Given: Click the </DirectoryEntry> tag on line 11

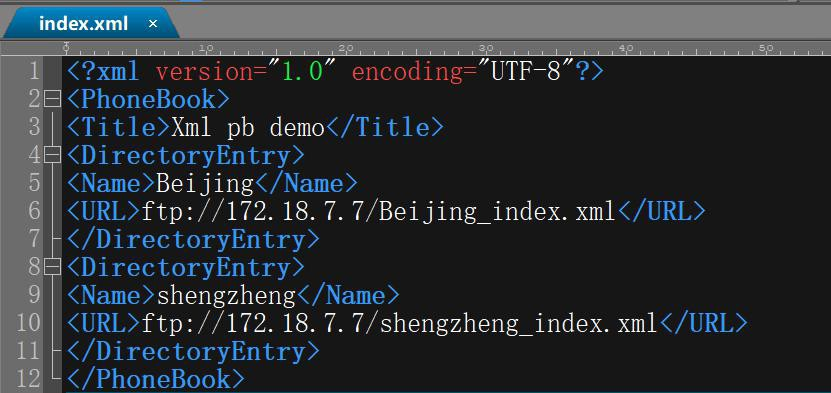Looking at the screenshot, I should coord(193,352).
